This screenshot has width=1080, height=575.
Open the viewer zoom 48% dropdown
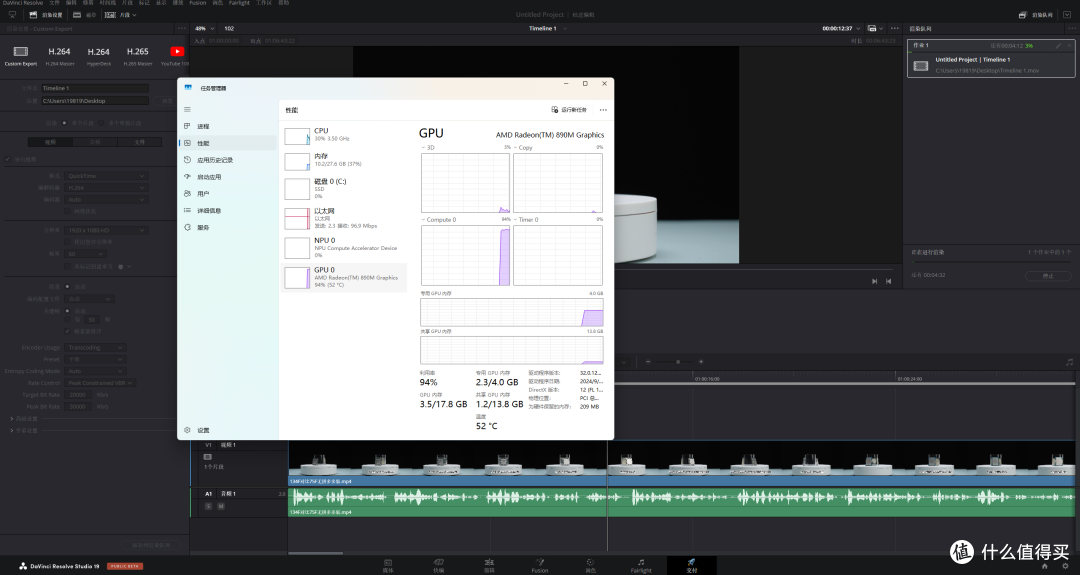[204, 28]
